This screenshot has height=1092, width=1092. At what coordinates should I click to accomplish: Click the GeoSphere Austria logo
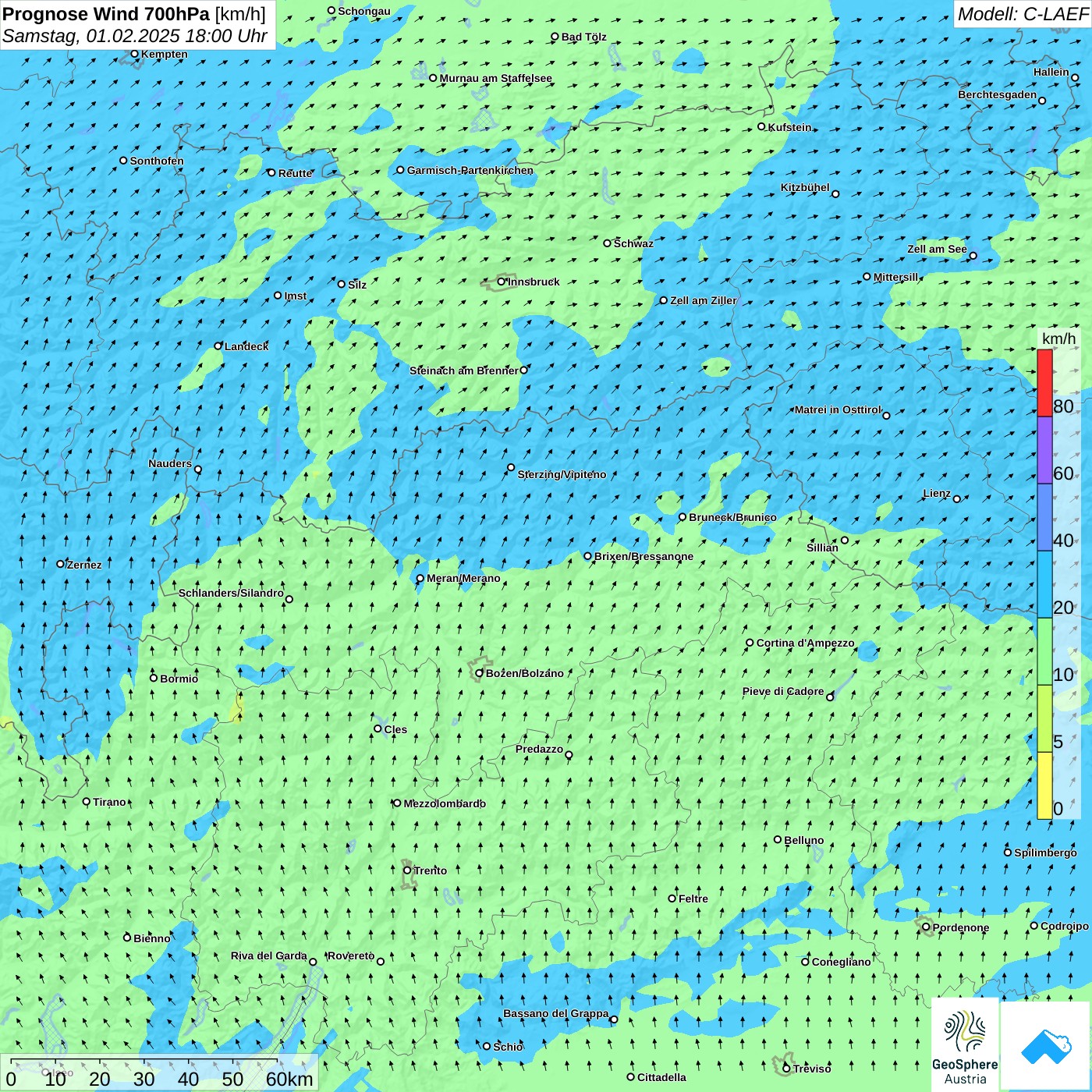965,1044
